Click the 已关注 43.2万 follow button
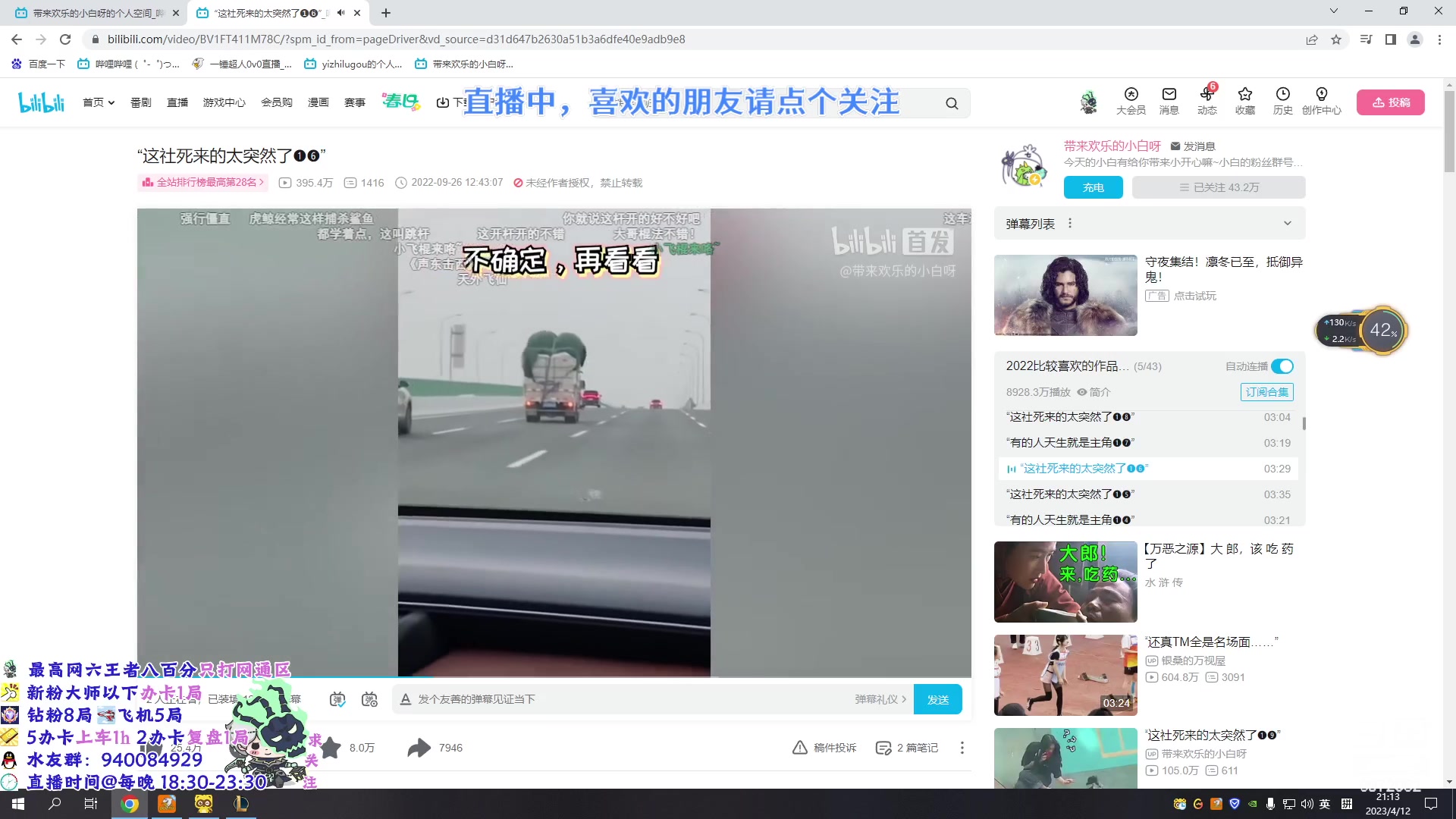This screenshot has height=819, width=1456. [1219, 187]
